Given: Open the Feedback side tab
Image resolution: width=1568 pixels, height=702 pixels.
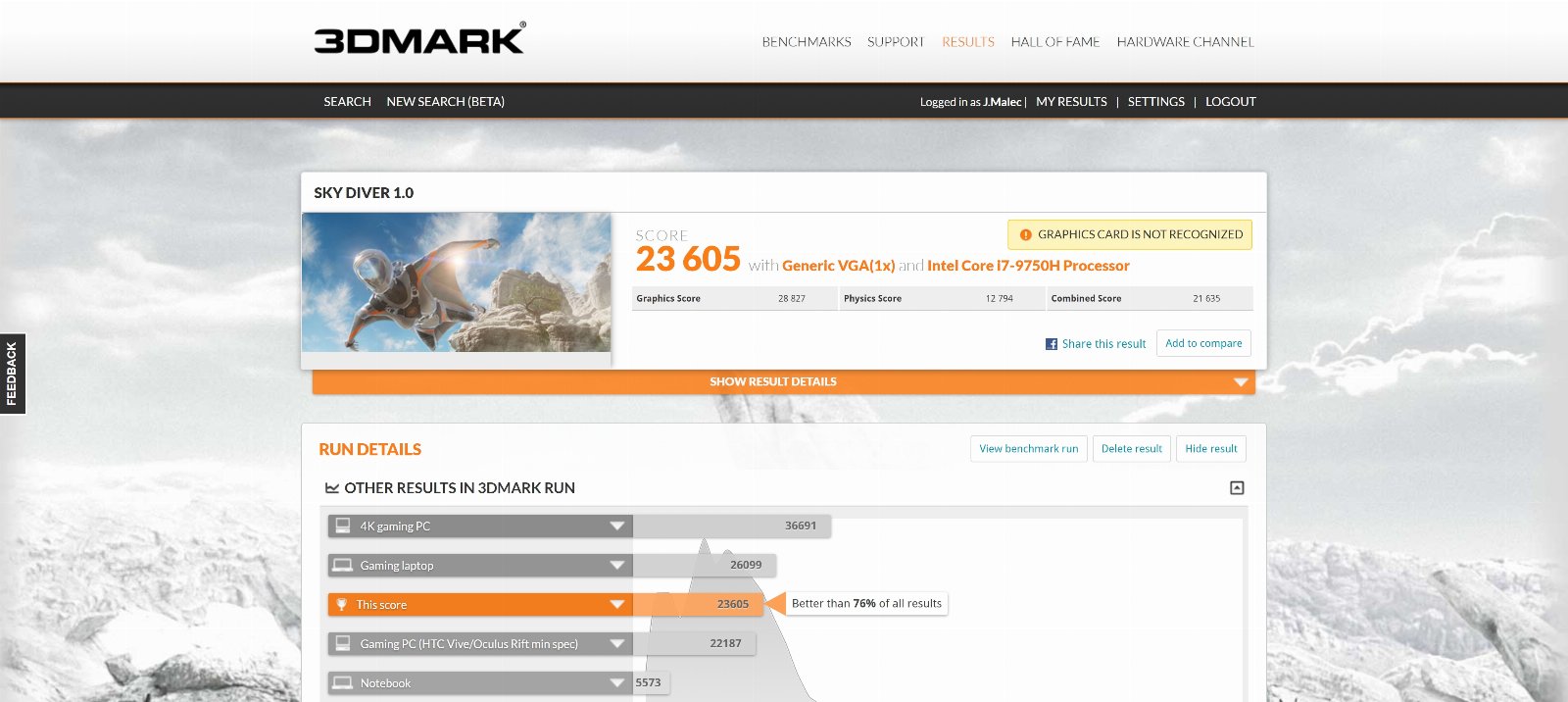Looking at the screenshot, I should 12,374.
